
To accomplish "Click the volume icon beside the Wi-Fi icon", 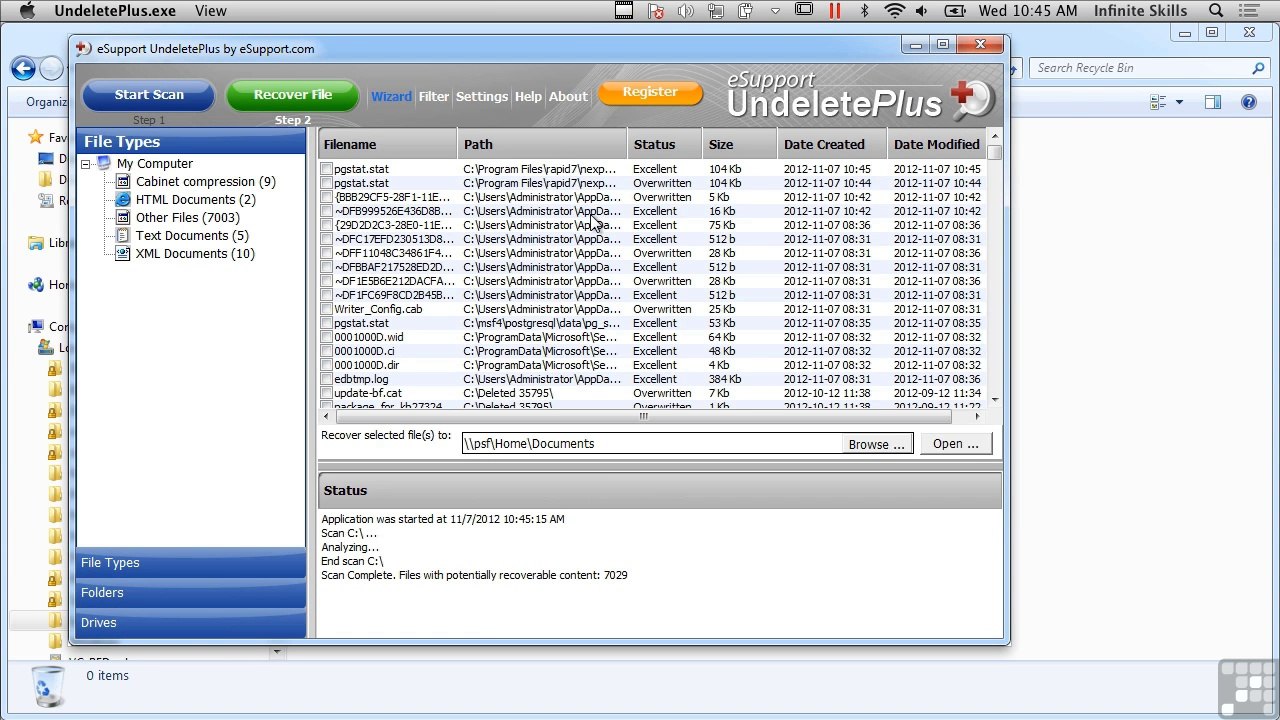I will 921,11.
